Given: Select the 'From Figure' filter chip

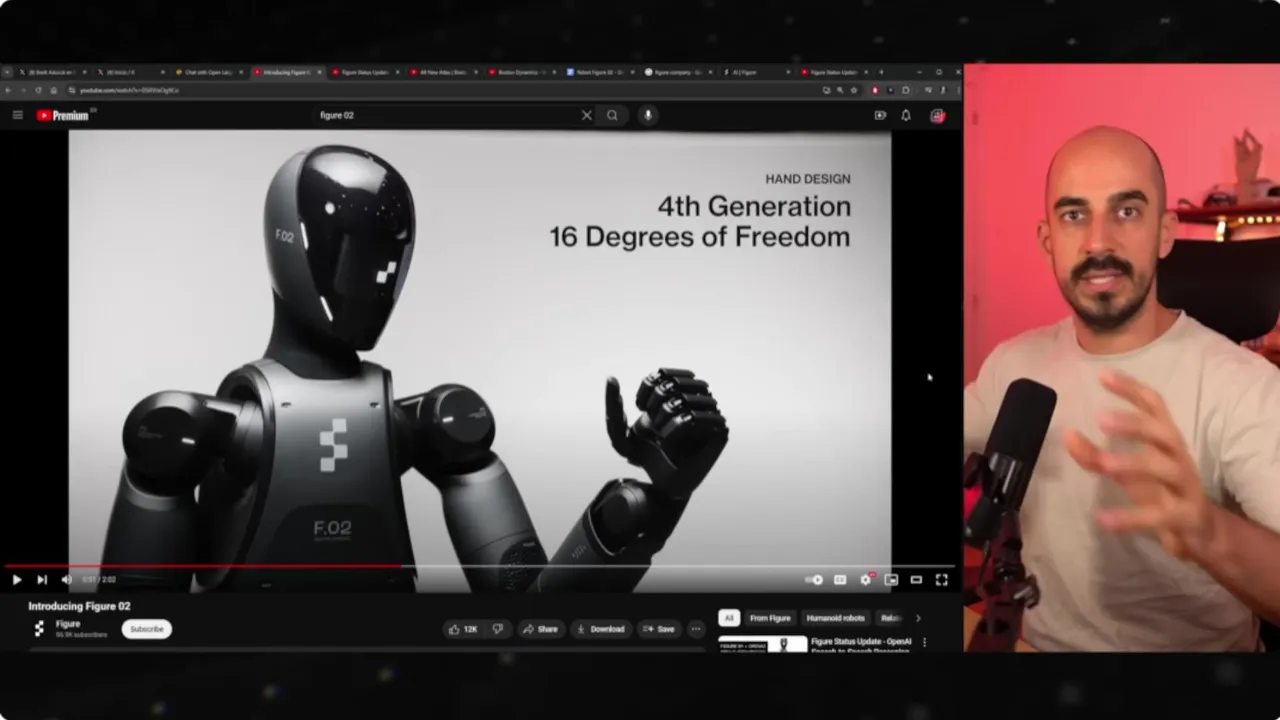Looking at the screenshot, I should pos(770,618).
